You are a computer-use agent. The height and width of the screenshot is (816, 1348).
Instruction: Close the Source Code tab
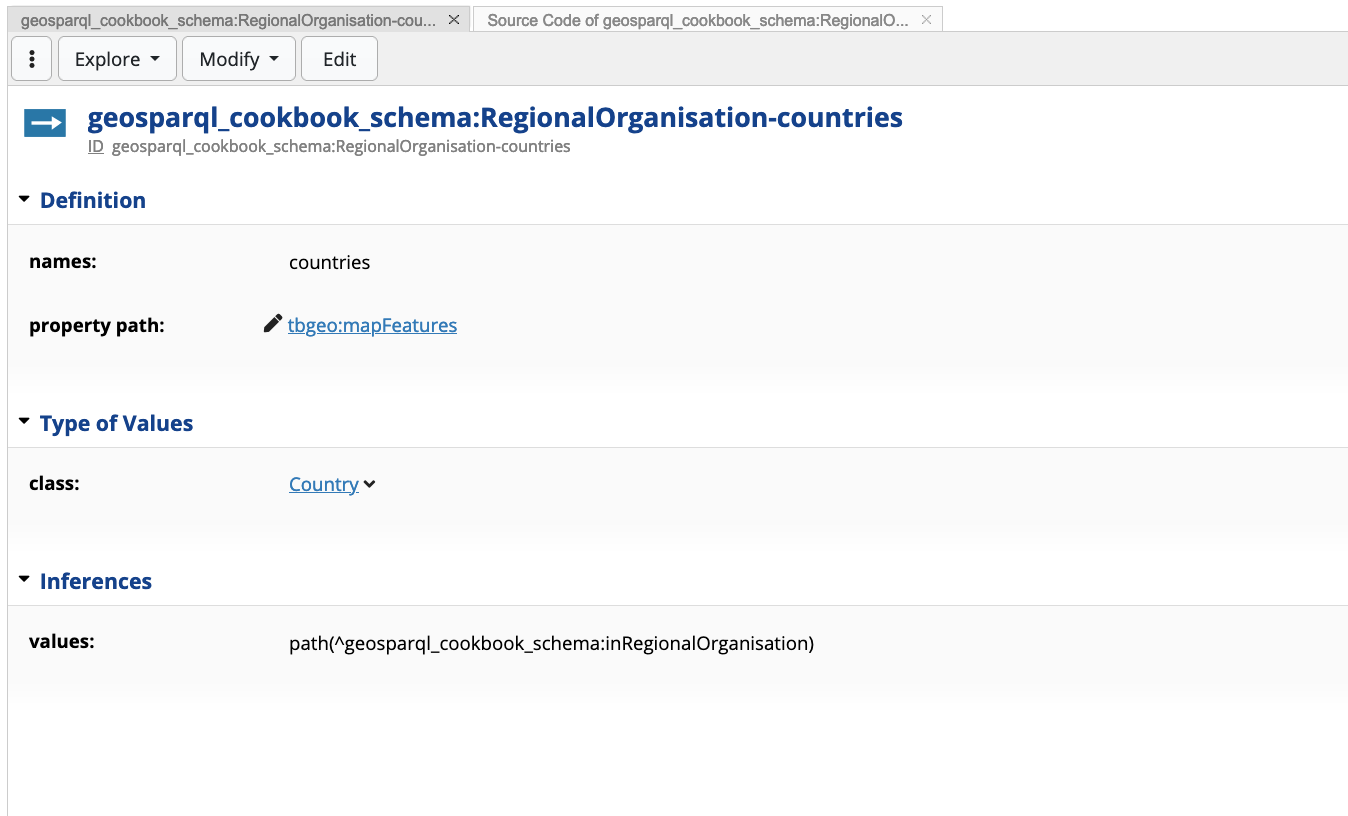tap(926, 20)
